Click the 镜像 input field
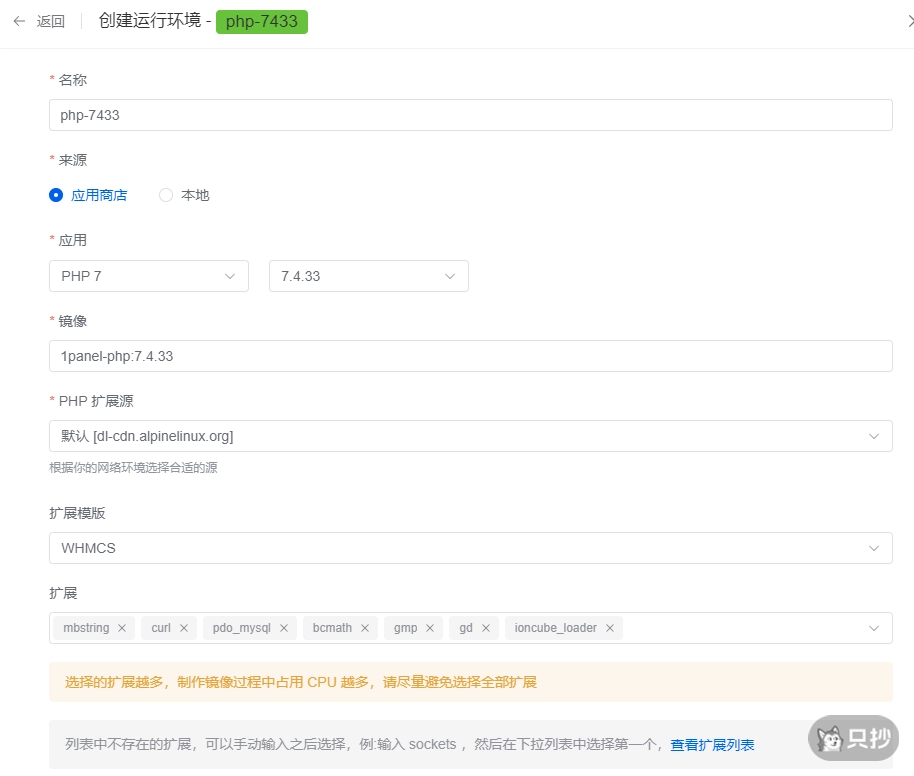Viewport: 914px width, 776px height. tap(470, 356)
